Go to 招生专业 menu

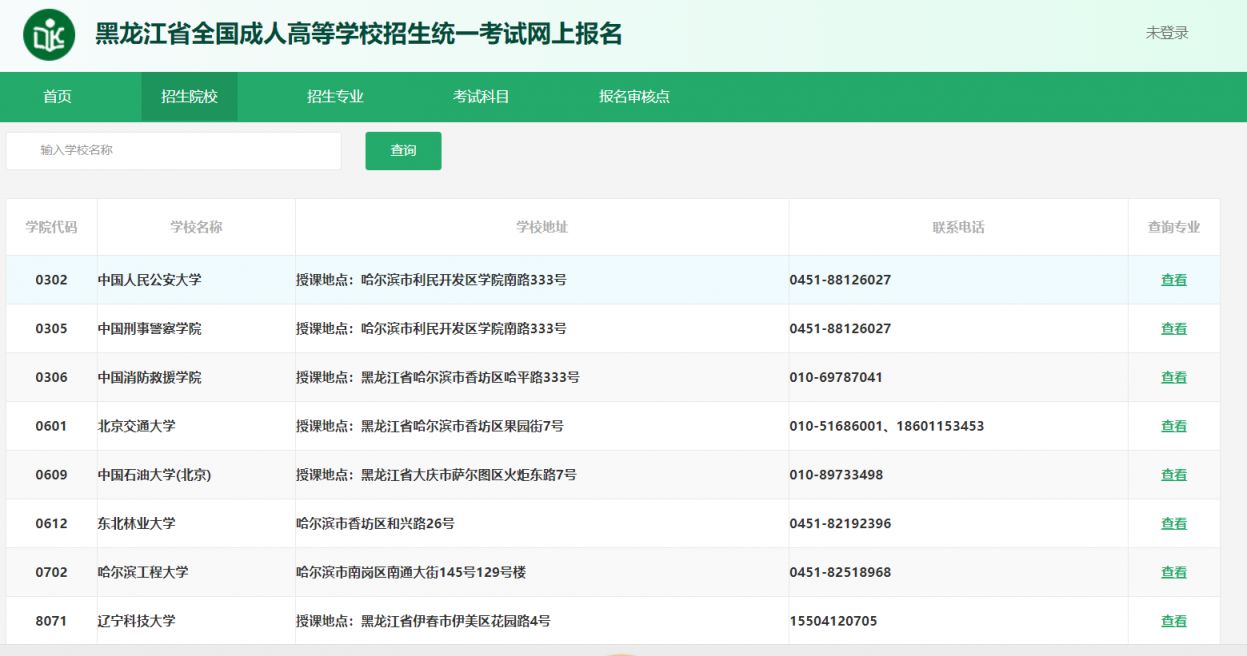pos(335,97)
